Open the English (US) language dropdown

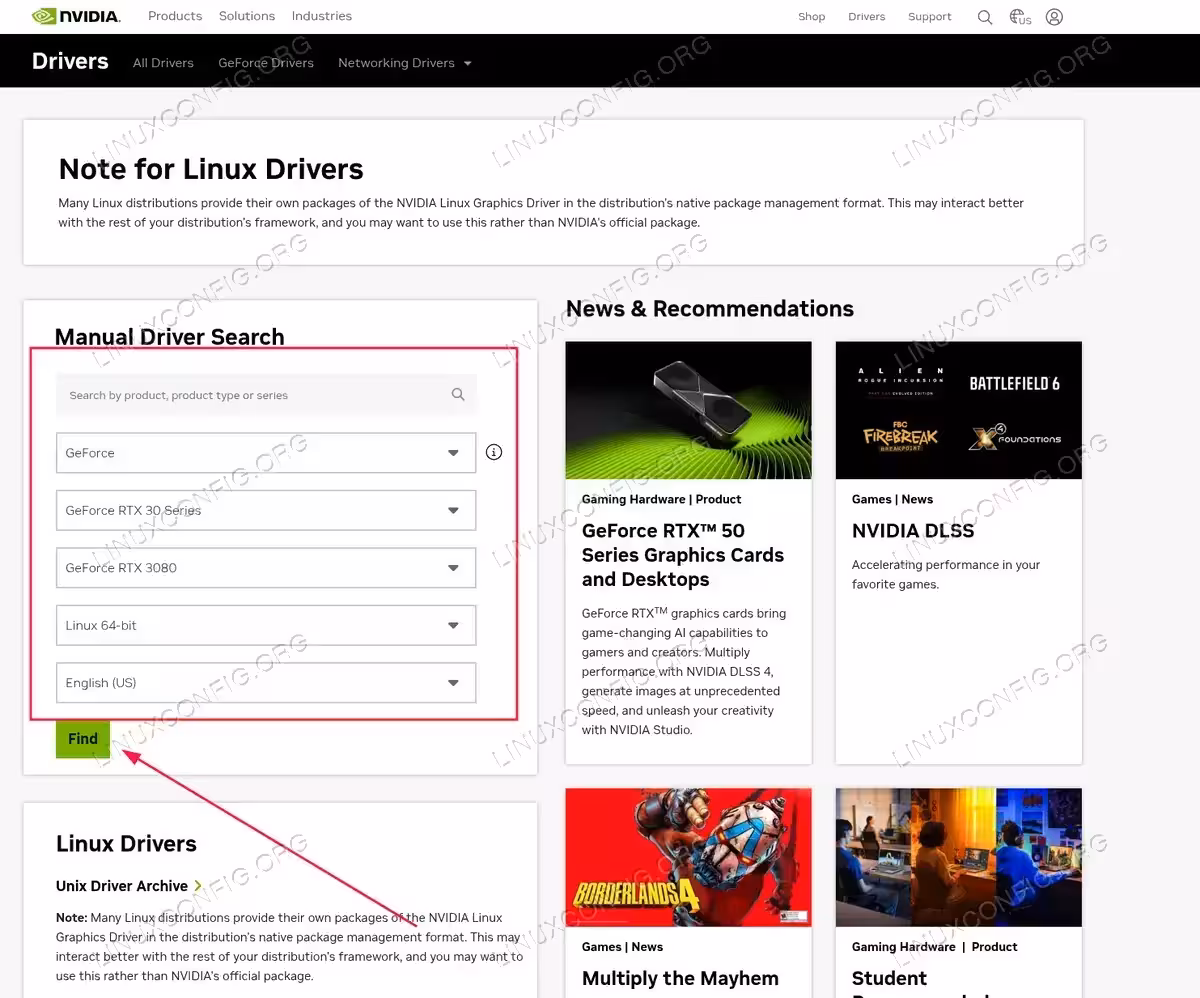point(266,683)
